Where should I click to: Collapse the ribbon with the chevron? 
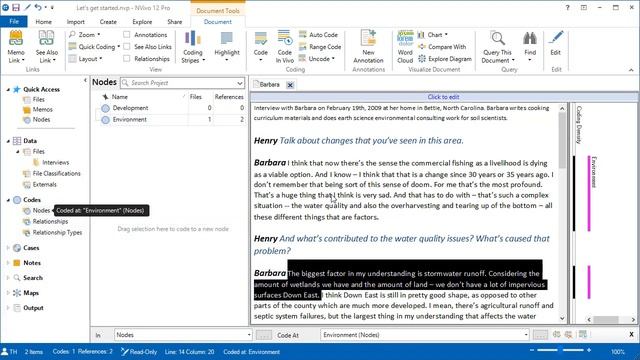pos(631,70)
